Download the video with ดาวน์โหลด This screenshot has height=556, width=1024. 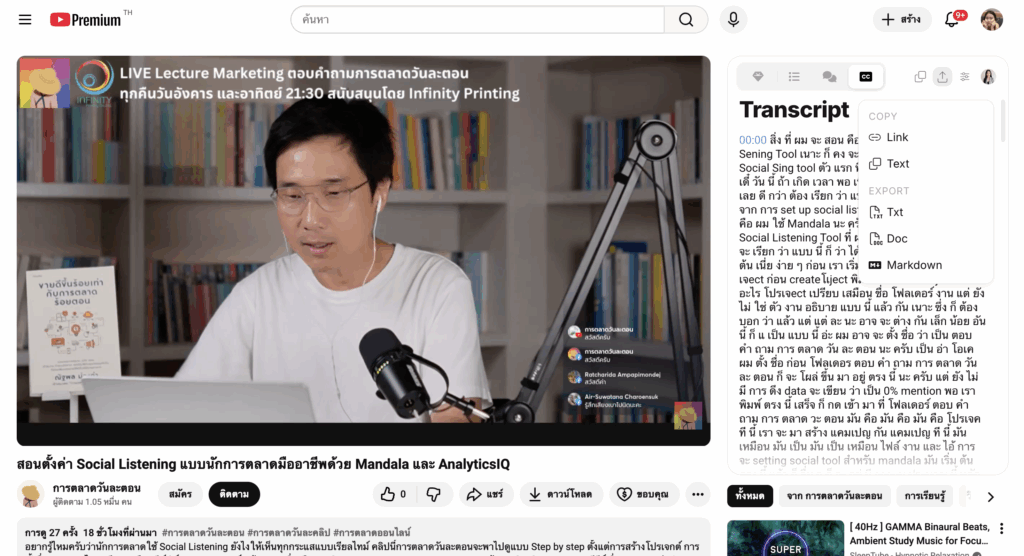coord(561,495)
